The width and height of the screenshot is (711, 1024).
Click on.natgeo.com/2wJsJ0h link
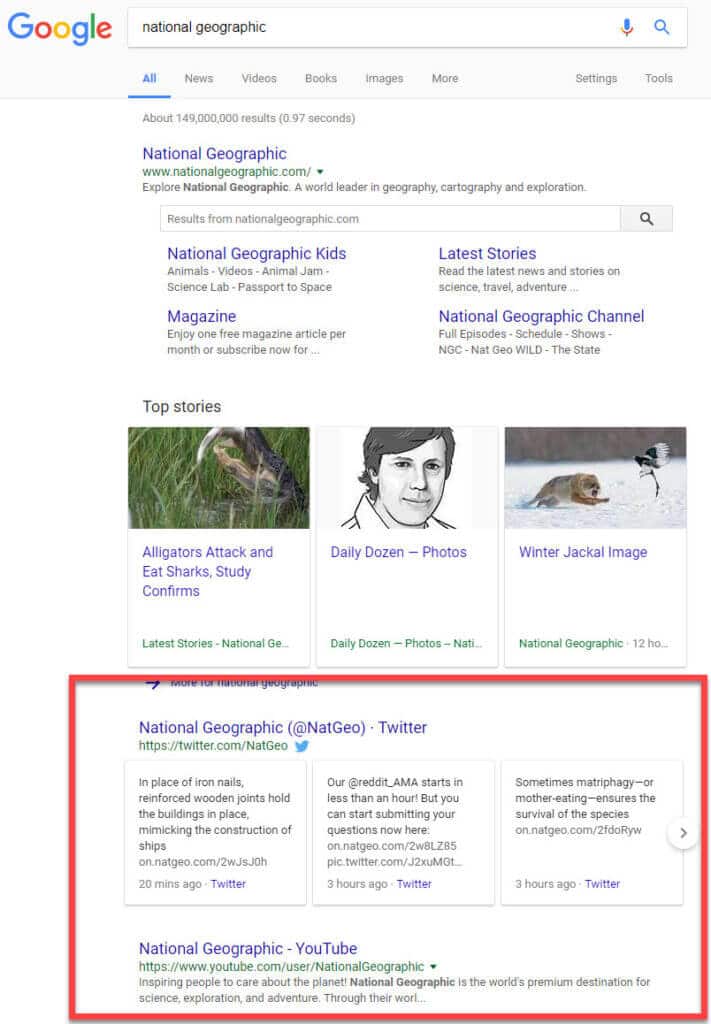(202, 862)
